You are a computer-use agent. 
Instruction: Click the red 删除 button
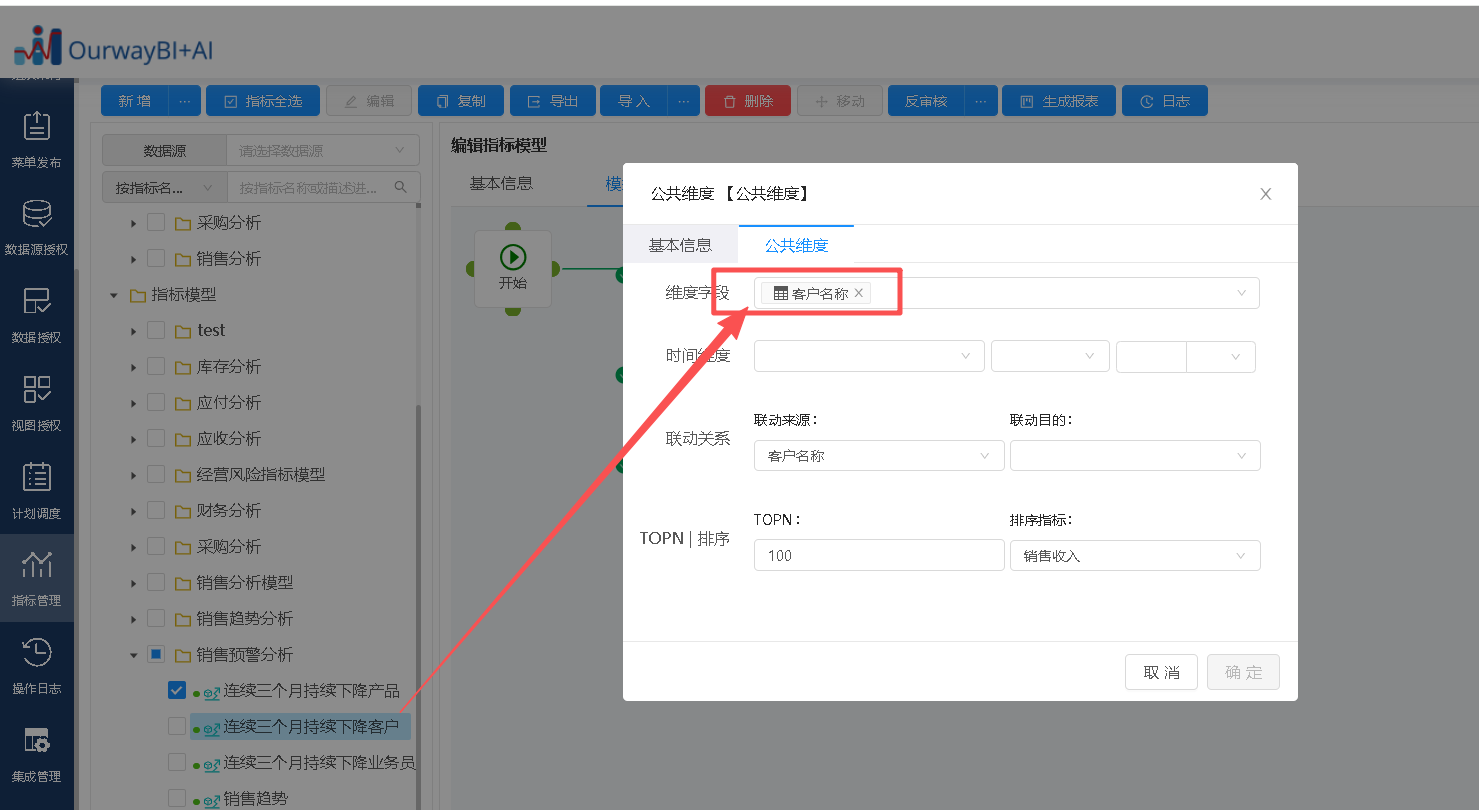pos(747,101)
